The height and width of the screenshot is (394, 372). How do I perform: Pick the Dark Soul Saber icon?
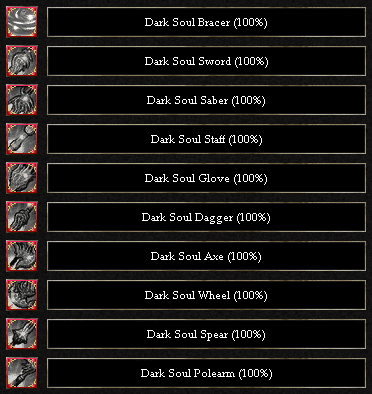pyautogui.click(x=22, y=100)
